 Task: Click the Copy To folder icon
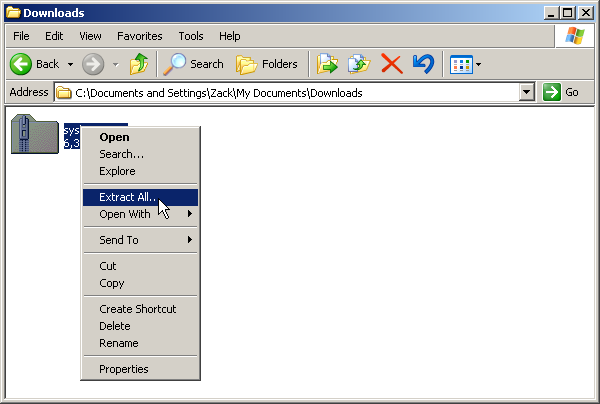click(x=359, y=64)
